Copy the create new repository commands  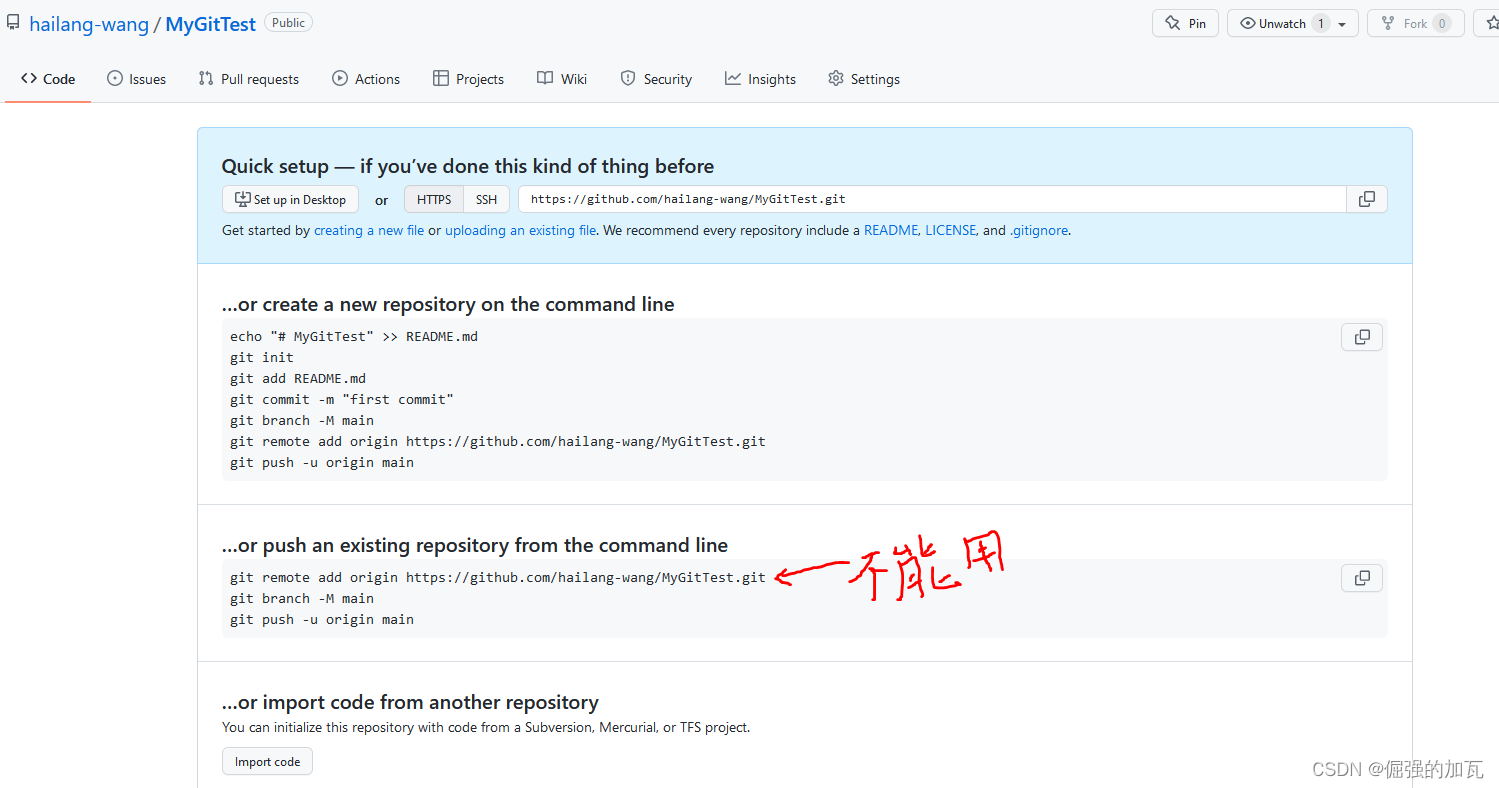tap(1361, 337)
